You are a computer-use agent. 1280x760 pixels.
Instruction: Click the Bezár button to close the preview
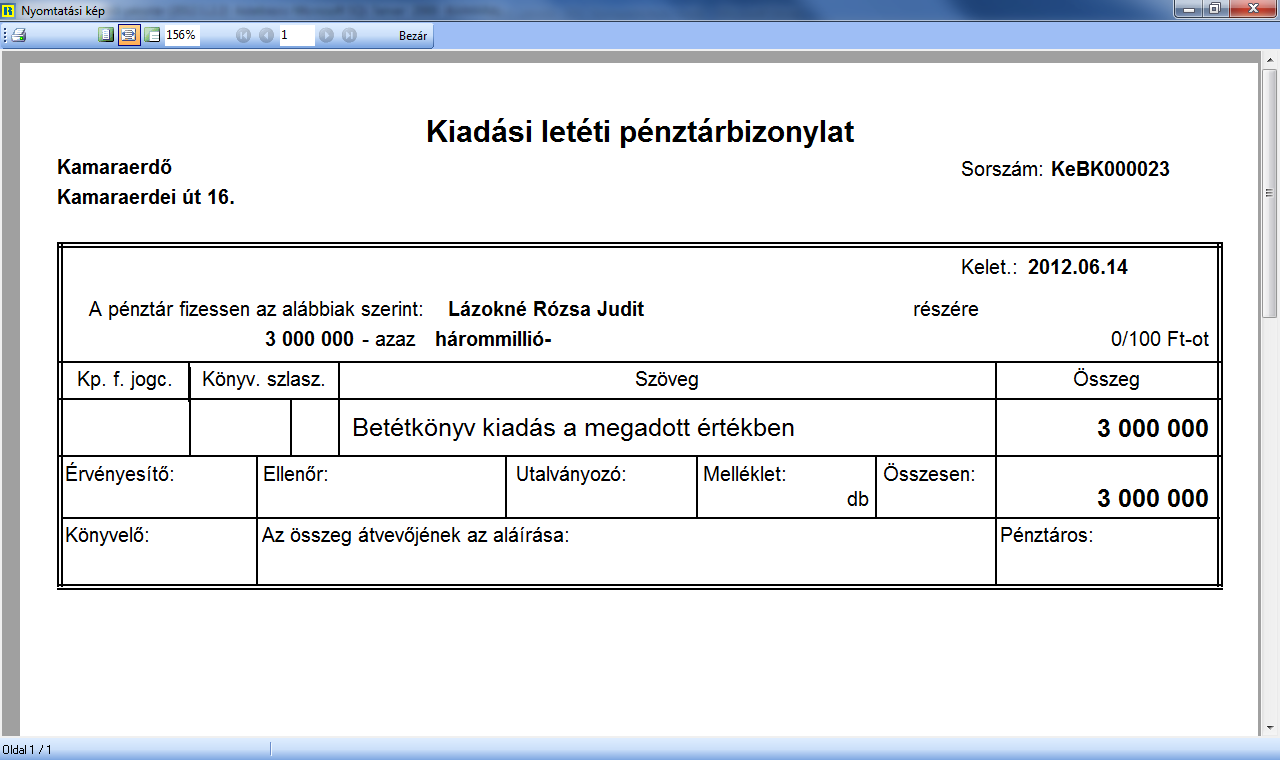click(x=413, y=35)
